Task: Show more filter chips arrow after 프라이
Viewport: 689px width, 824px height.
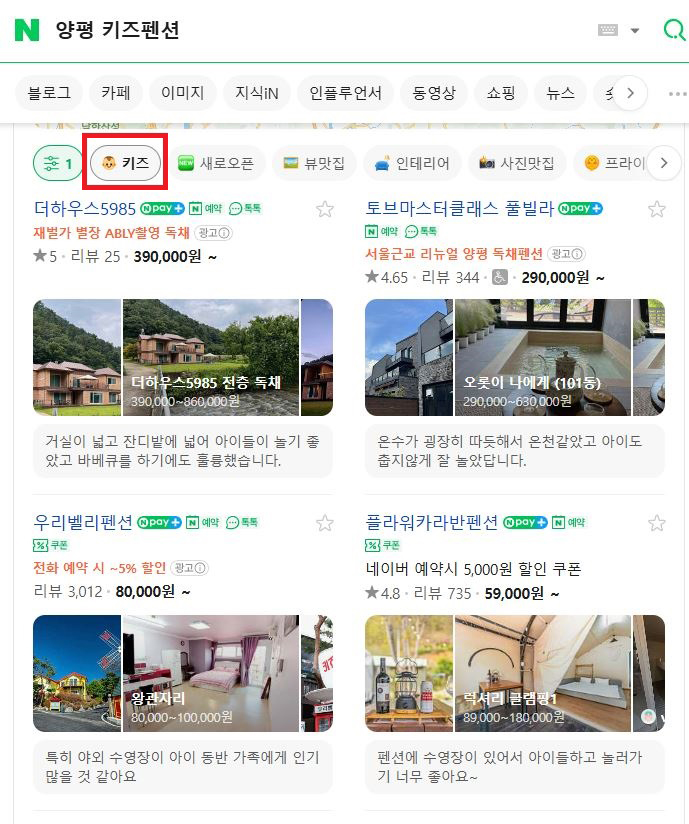Action: coord(664,163)
